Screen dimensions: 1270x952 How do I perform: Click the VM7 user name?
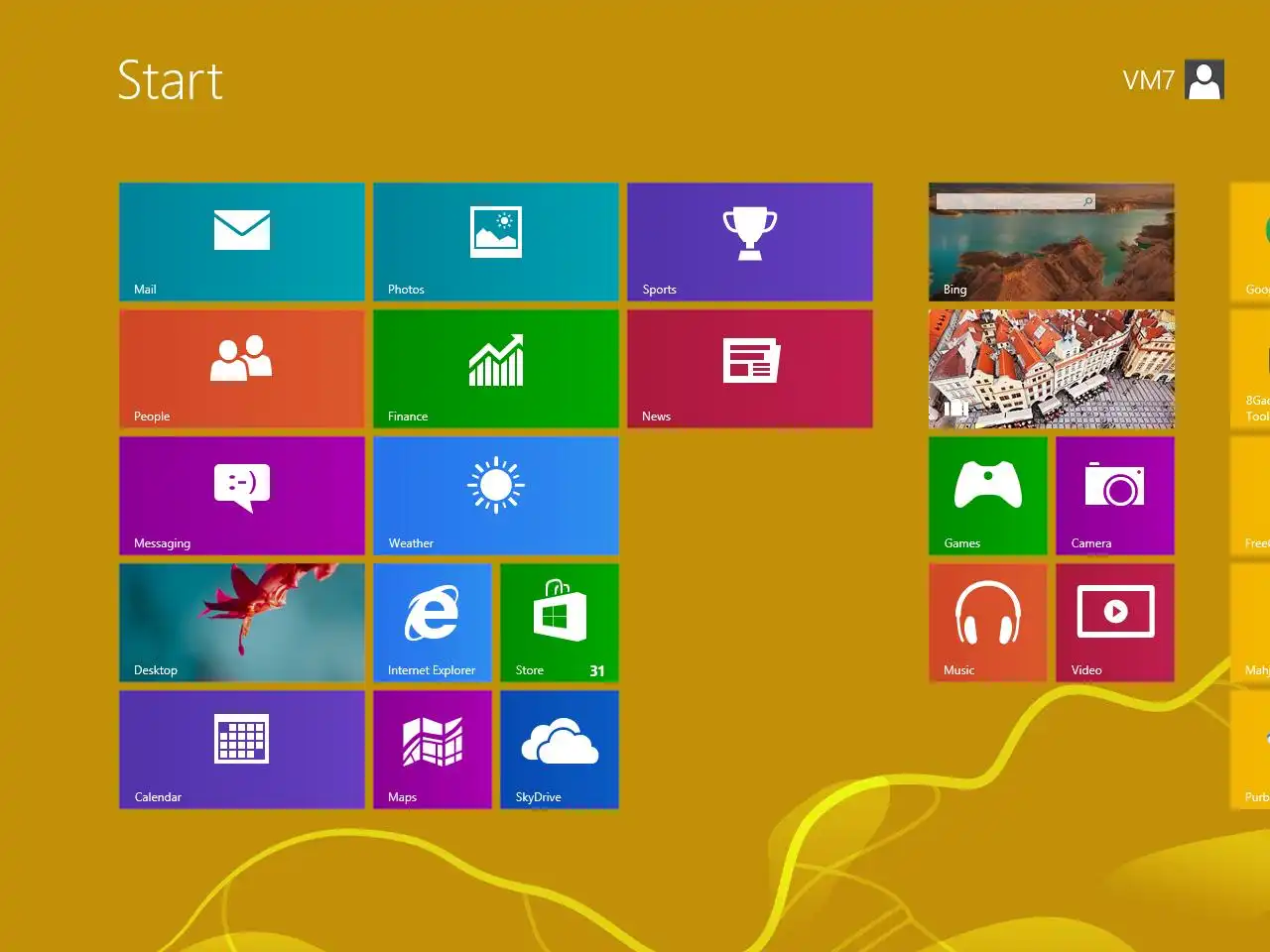(1148, 80)
